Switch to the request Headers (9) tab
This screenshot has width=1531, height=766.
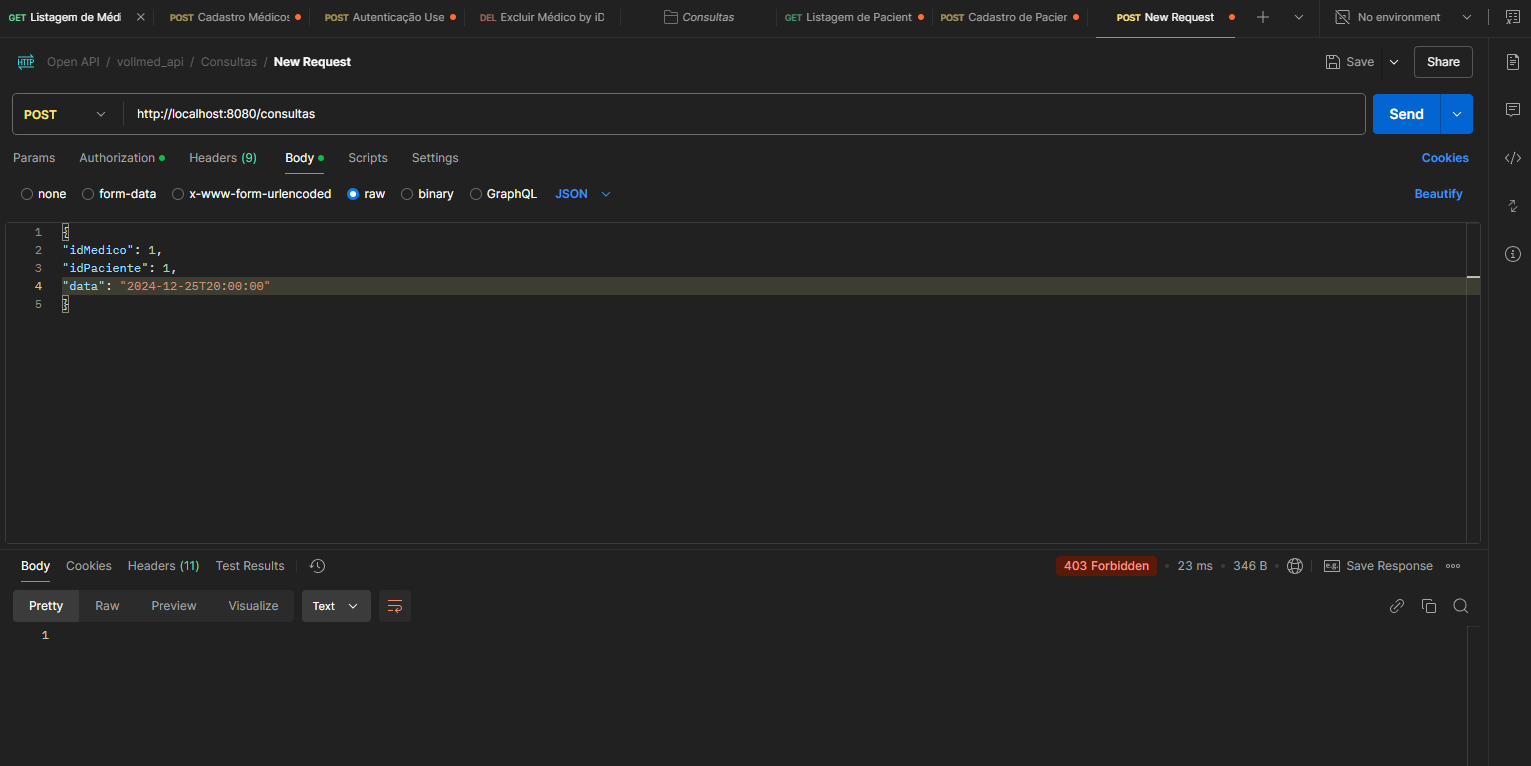pos(223,158)
